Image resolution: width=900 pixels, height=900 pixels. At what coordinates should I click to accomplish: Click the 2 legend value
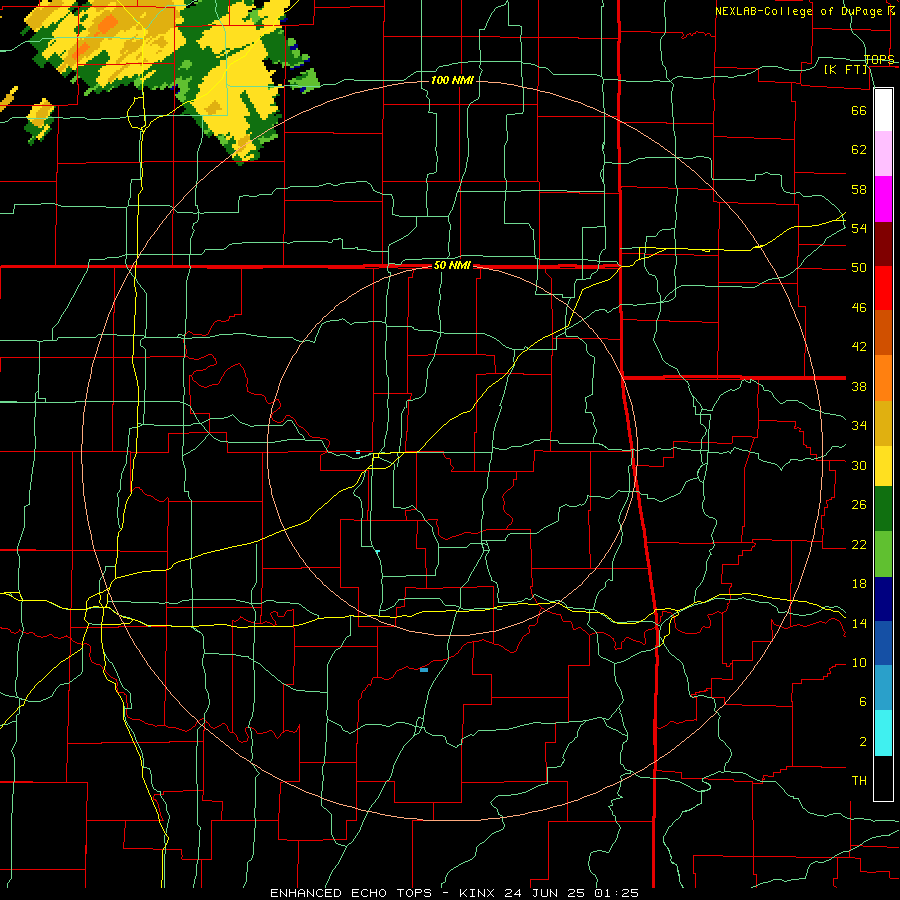point(862,742)
